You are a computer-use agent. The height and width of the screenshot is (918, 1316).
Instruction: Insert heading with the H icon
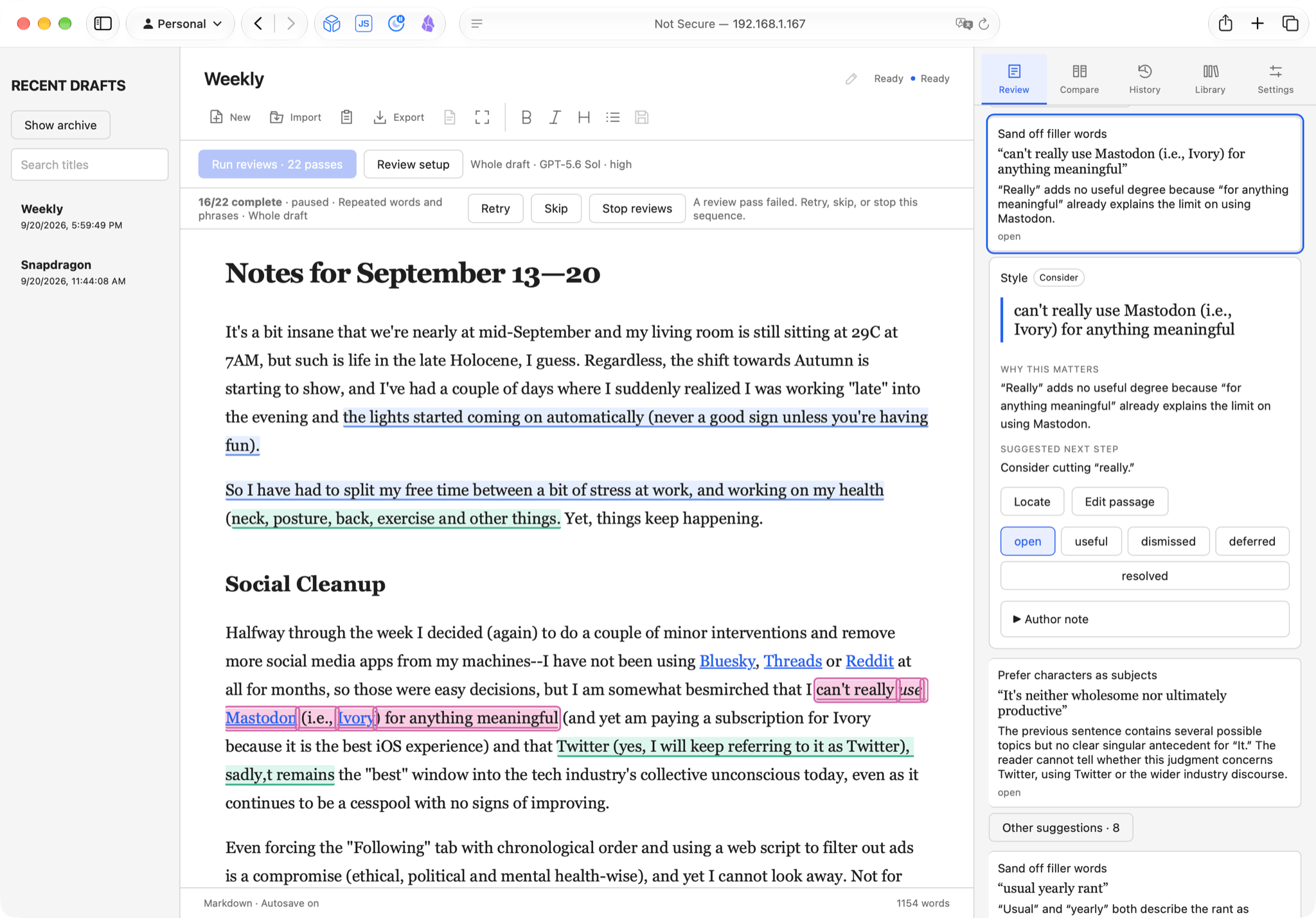coord(583,117)
